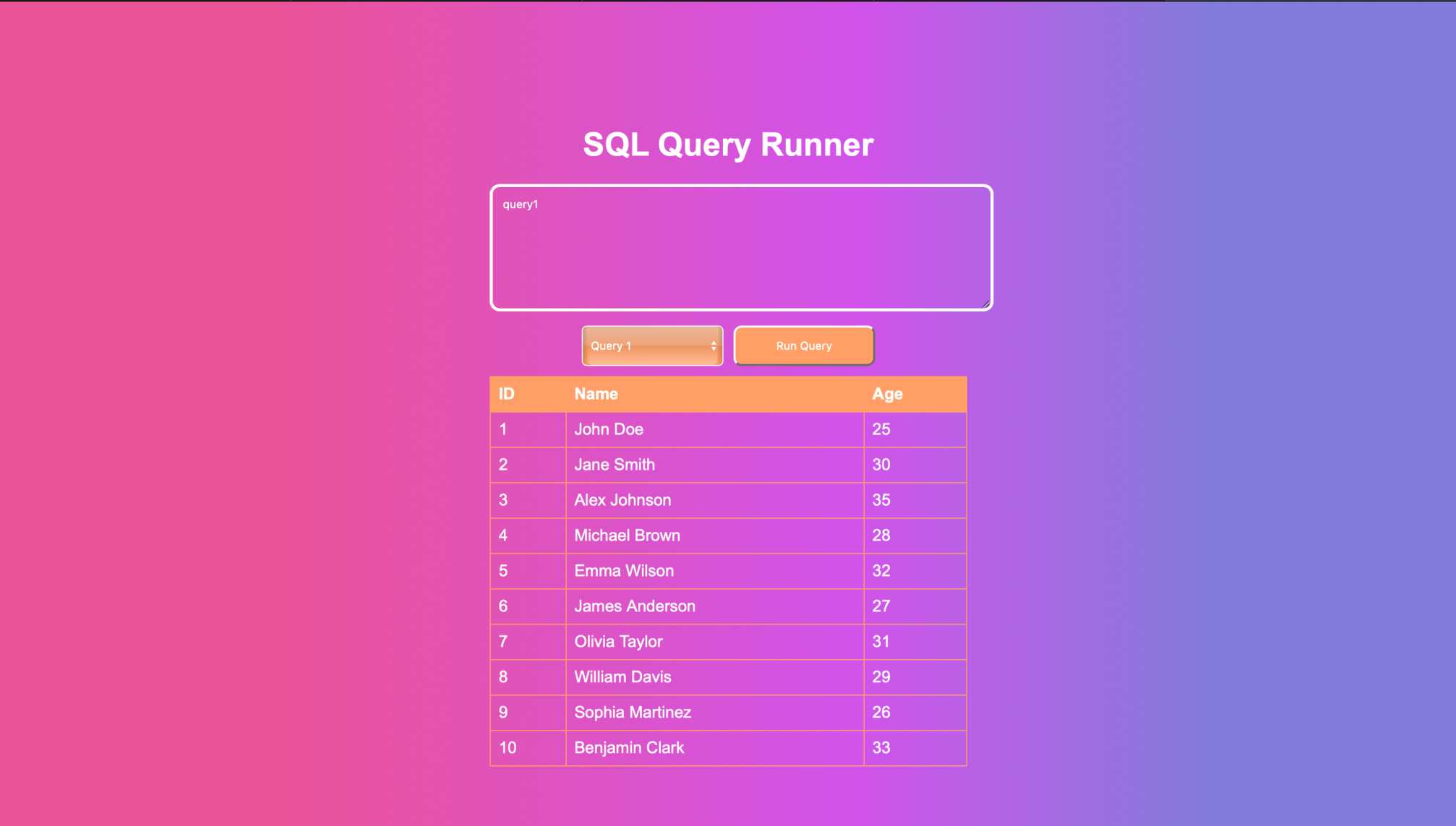The width and height of the screenshot is (1456, 826).
Task: Select the Jane Smith name cell
Action: [x=714, y=465]
